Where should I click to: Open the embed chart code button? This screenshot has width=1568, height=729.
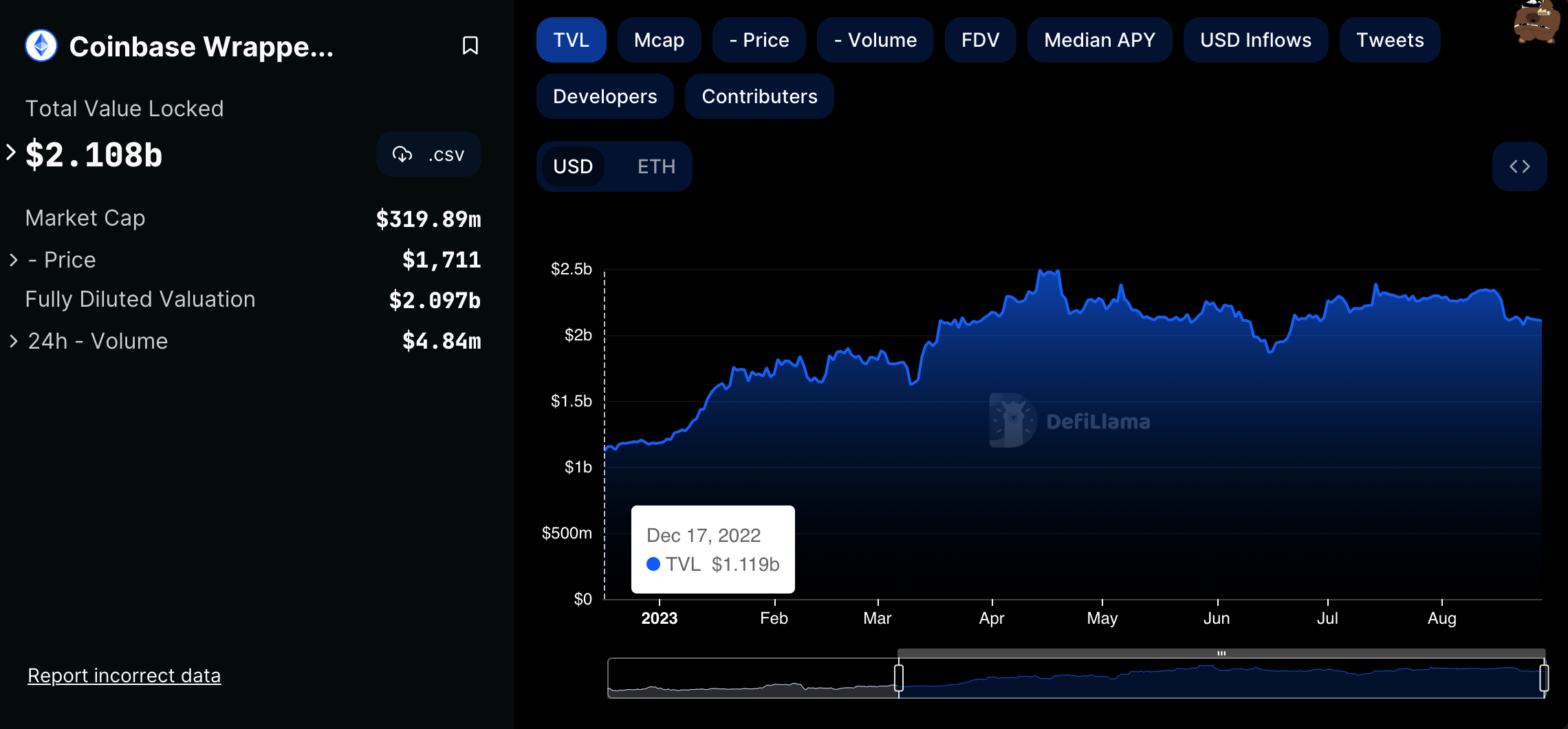point(1520,166)
